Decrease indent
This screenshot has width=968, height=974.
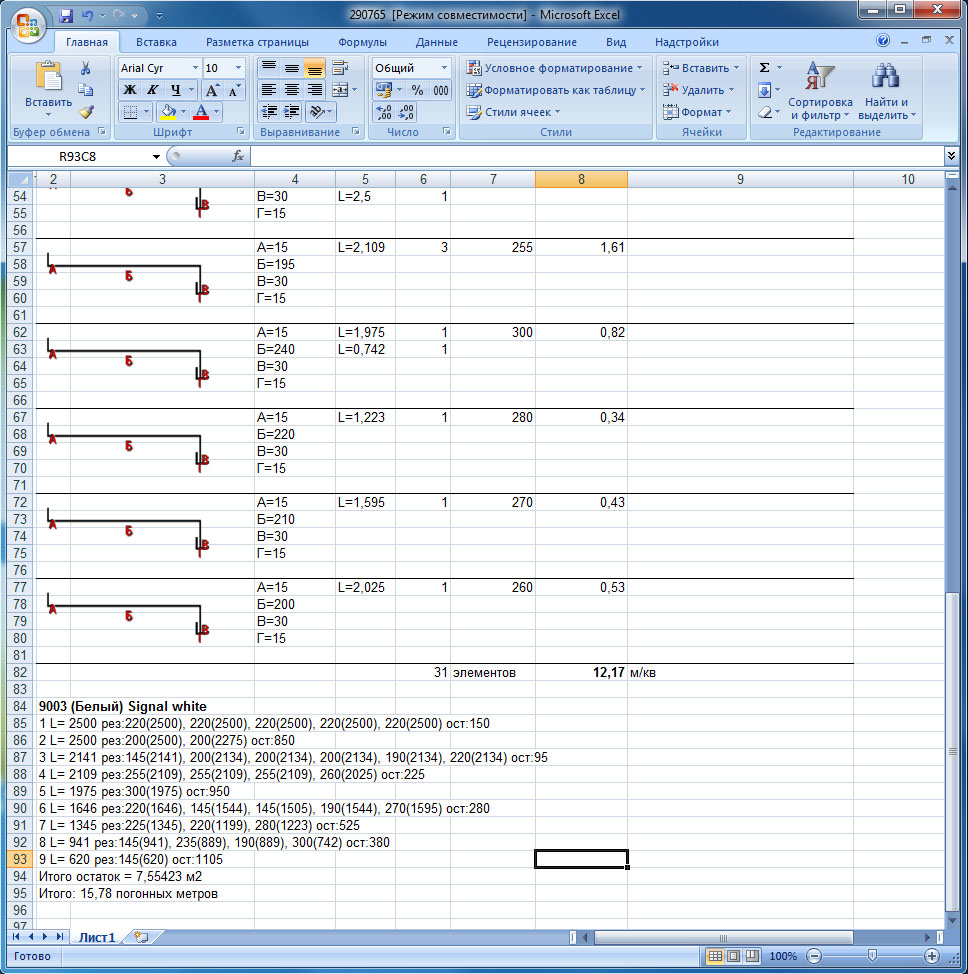[268, 112]
